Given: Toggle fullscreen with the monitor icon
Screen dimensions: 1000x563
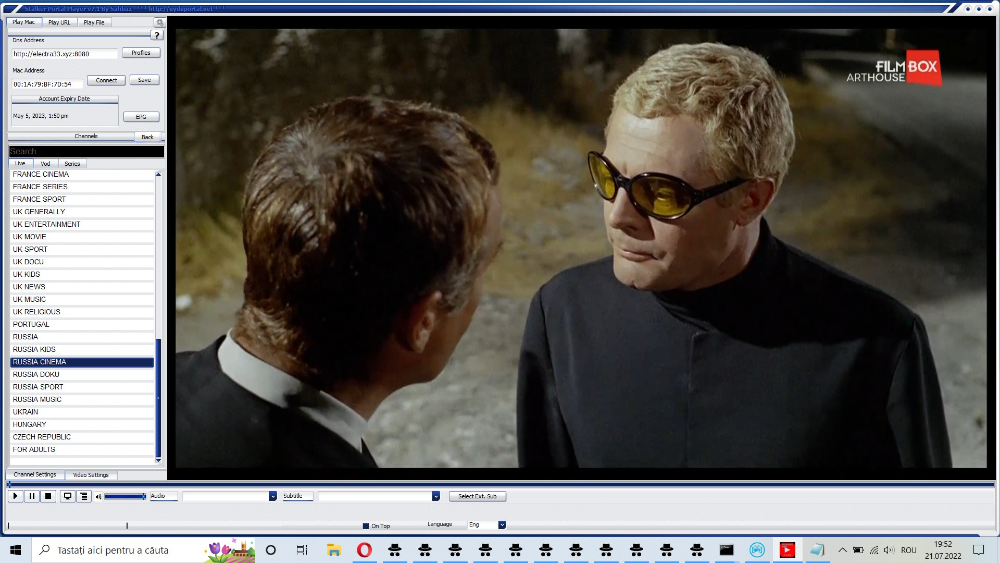Looking at the screenshot, I should click(x=67, y=496).
